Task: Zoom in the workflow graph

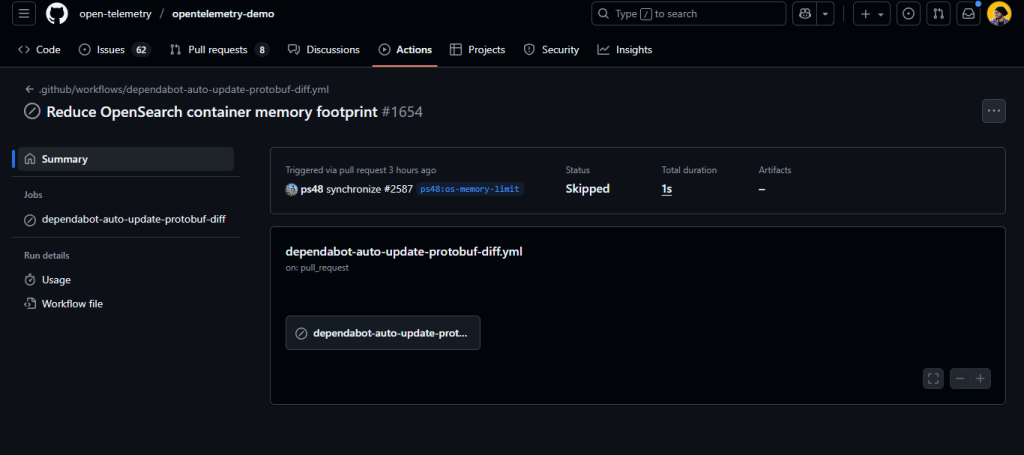Action: pyautogui.click(x=981, y=378)
